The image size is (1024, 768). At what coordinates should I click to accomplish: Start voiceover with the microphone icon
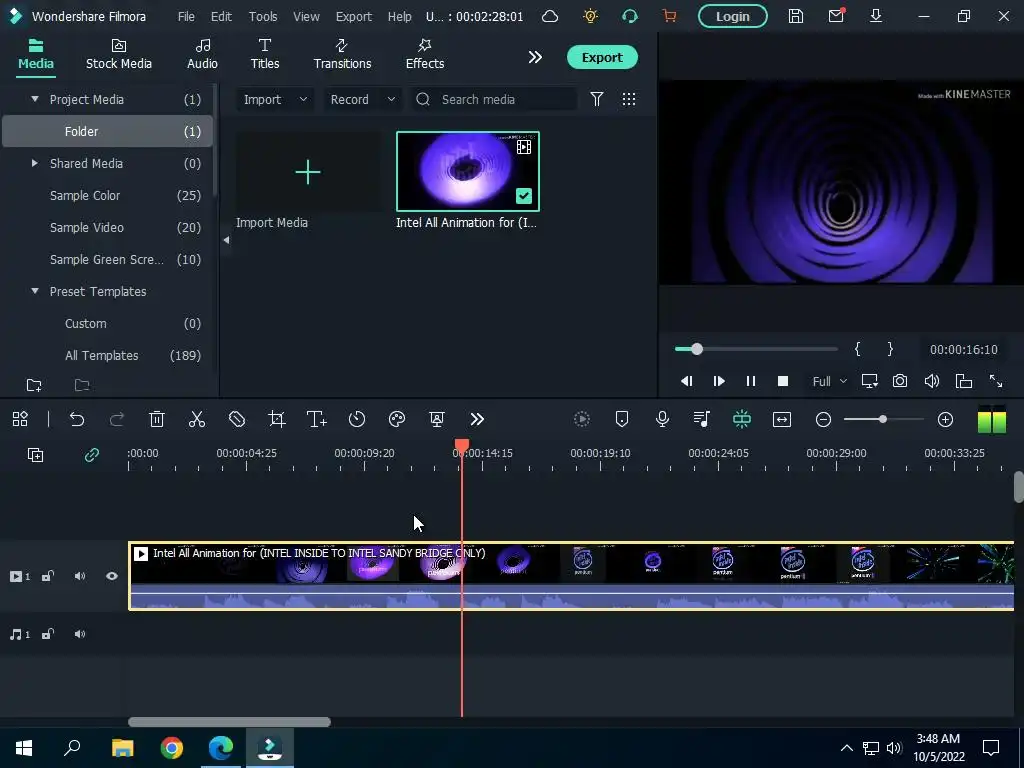coord(662,419)
